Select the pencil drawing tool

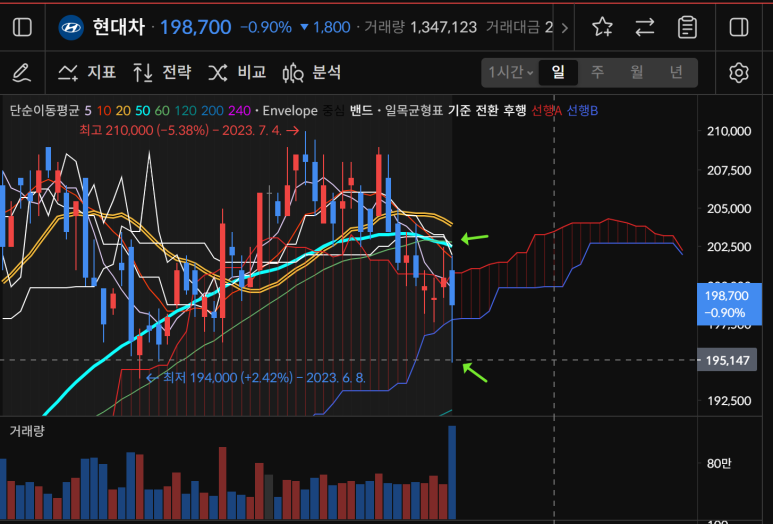point(22,72)
